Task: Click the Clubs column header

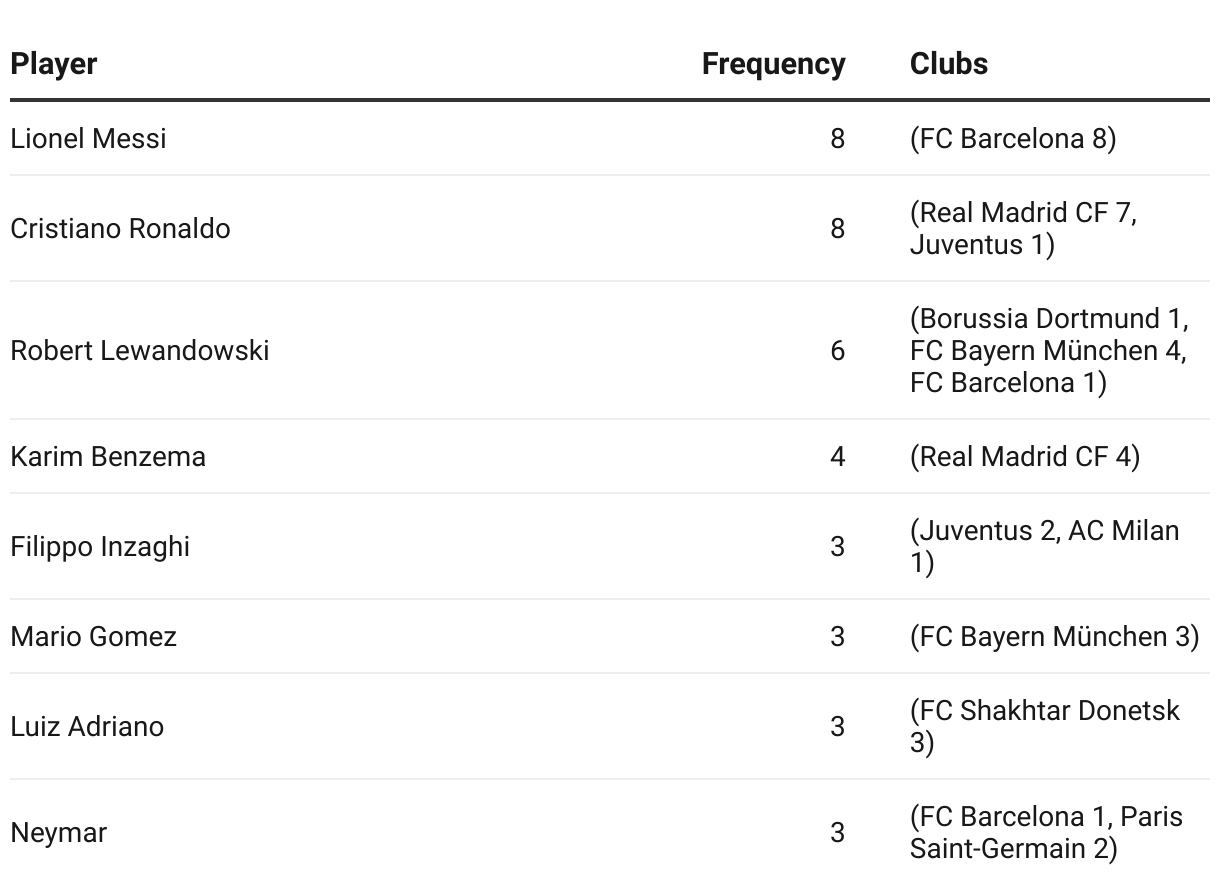Action: (x=949, y=64)
